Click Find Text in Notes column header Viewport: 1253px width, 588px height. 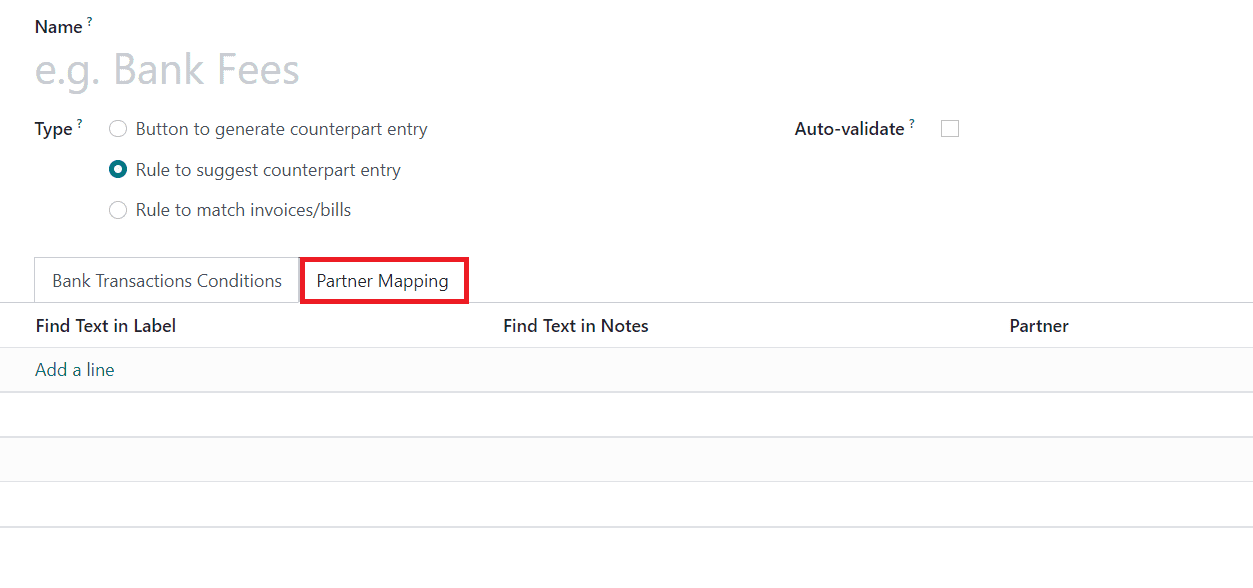[576, 326]
